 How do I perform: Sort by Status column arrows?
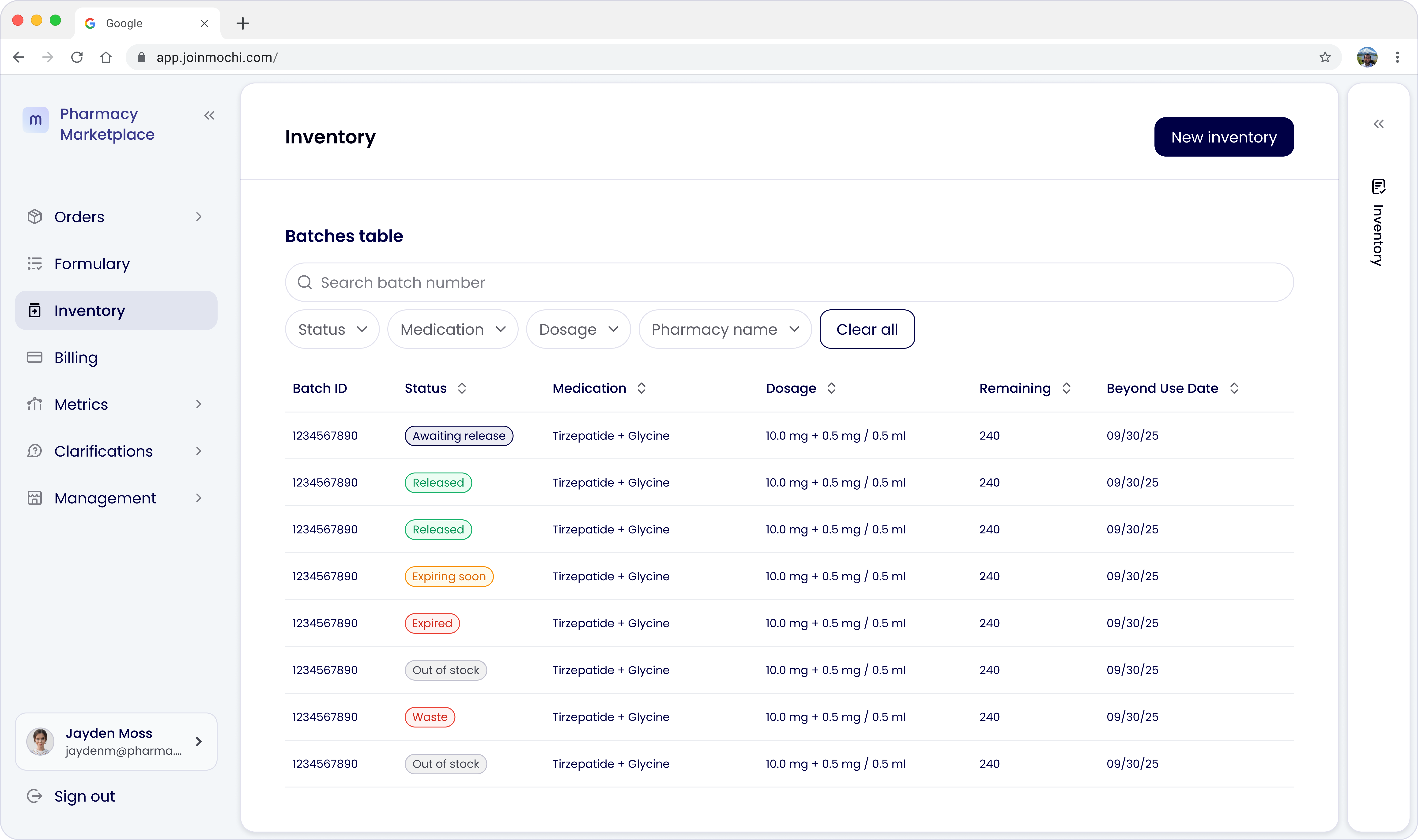click(x=462, y=388)
